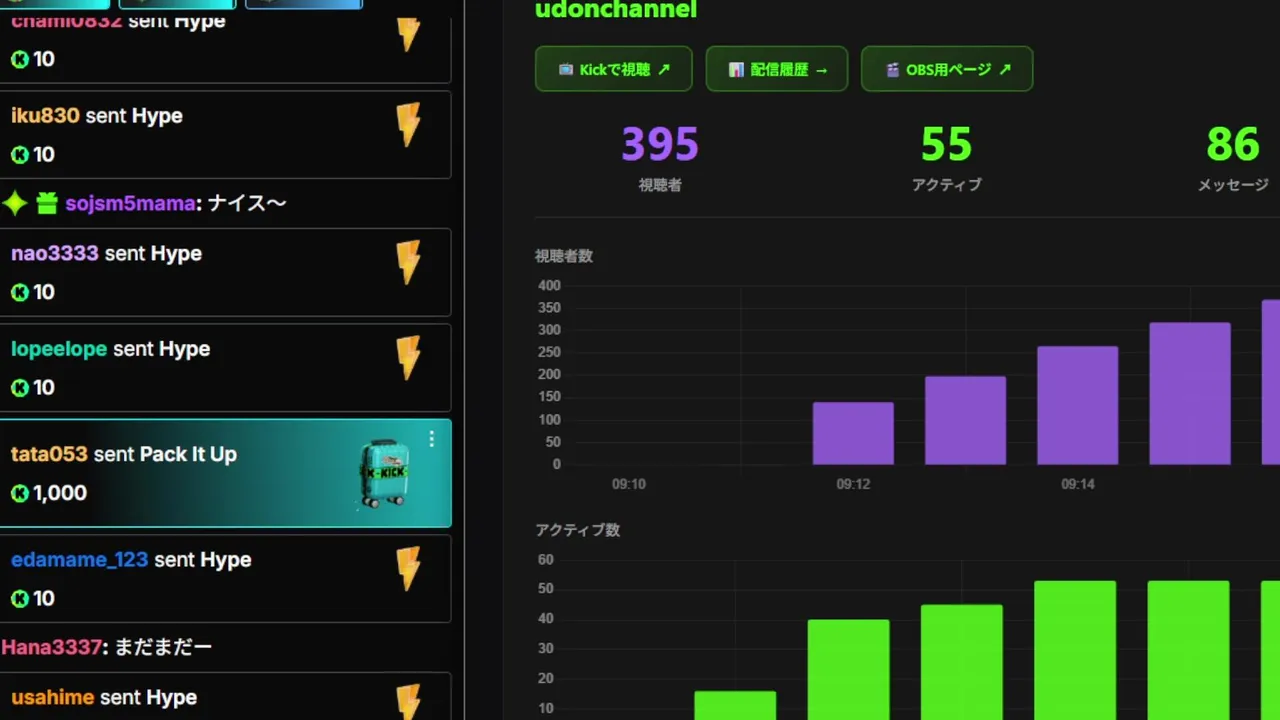This screenshot has width=1280, height=720.
Task: Click the 1,000 amount on tata053's card
Action: click(60, 493)
